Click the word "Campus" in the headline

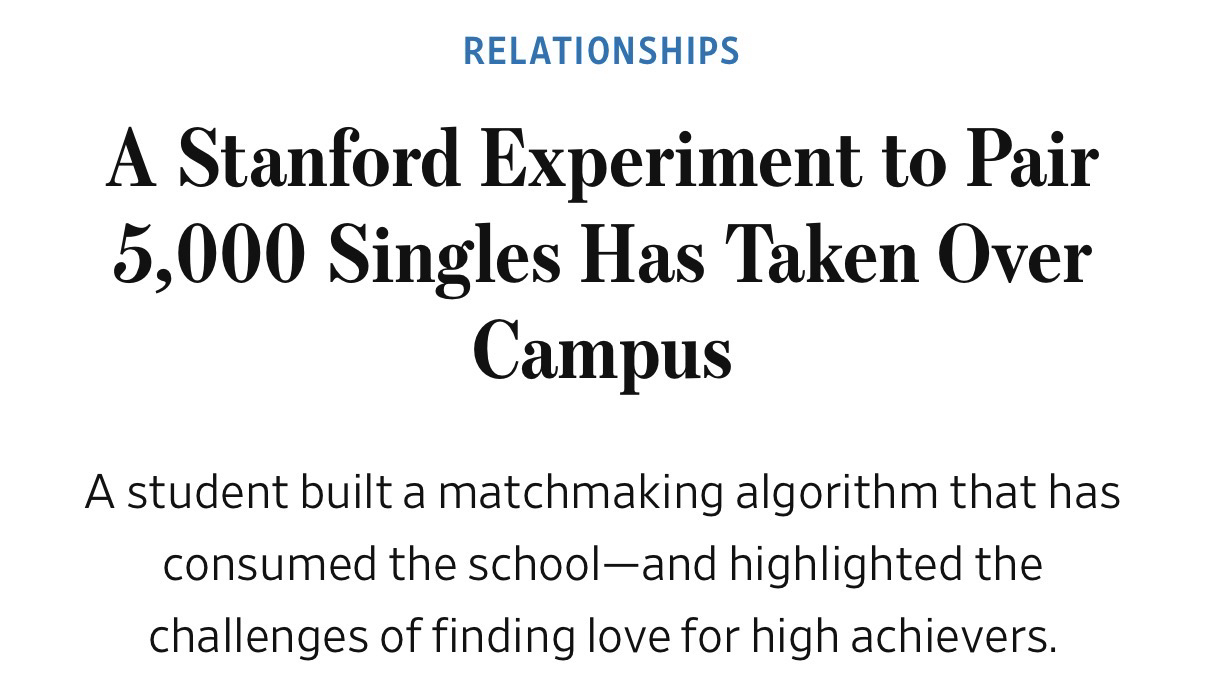pyautogui.click(x=602, y=350)
